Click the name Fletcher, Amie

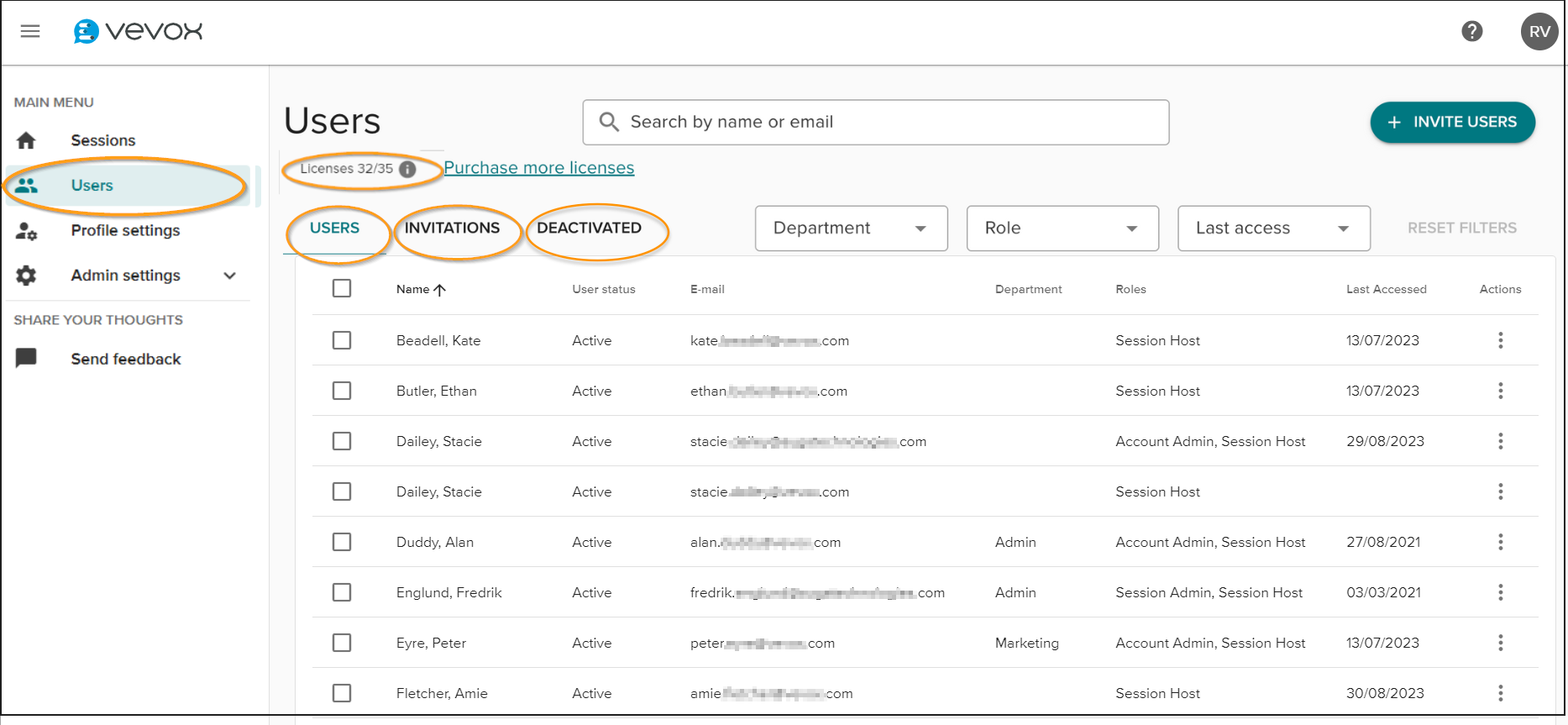click(x=442, y=693)
